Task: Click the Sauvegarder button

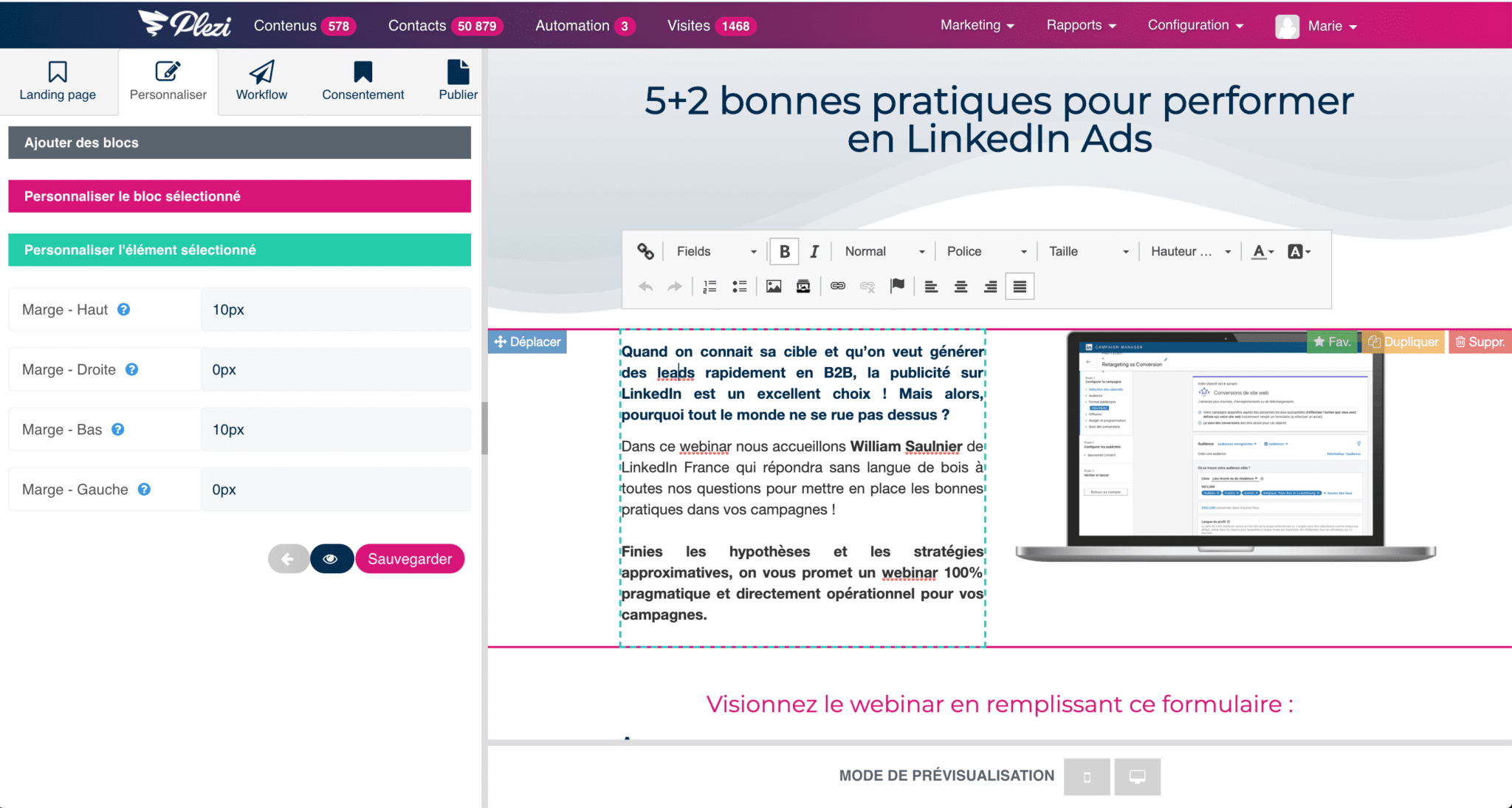Action: pyautogui.click(x=410, y=559)
